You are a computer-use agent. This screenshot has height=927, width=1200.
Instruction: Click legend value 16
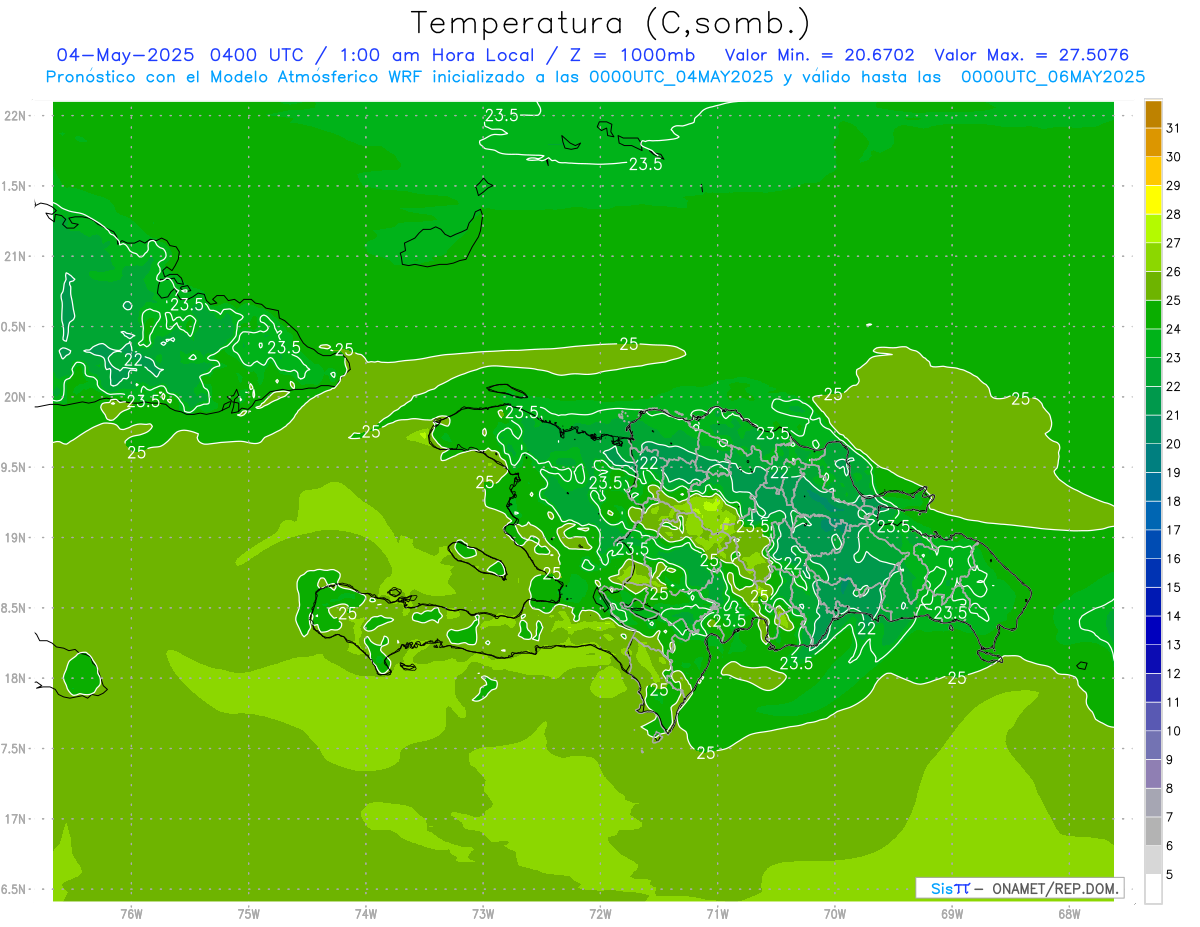1174,559
